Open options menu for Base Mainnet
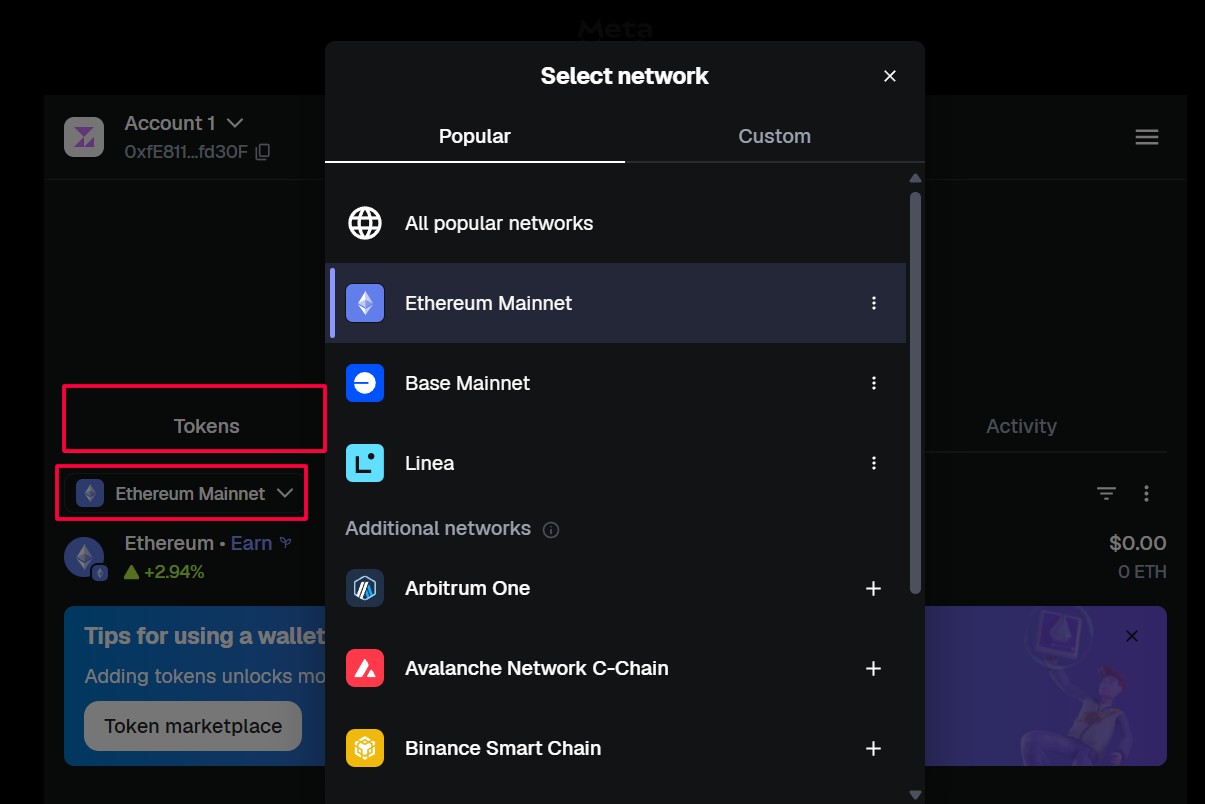 pos(874,383)
